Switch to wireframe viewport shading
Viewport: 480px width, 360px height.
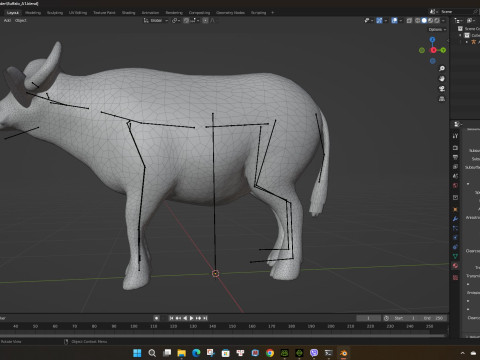point(417,20)
